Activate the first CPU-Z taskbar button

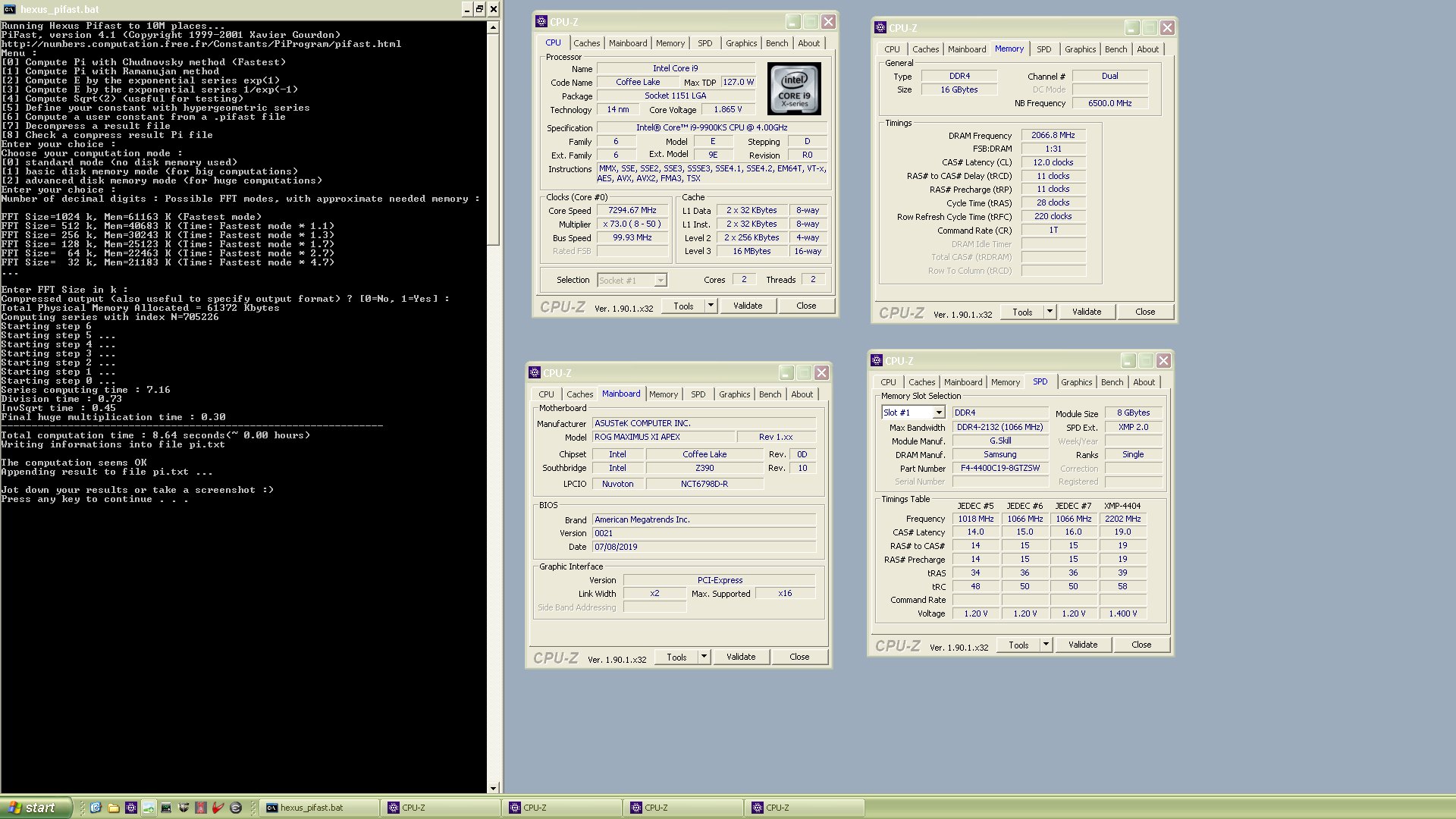click(x=441, y=808)
